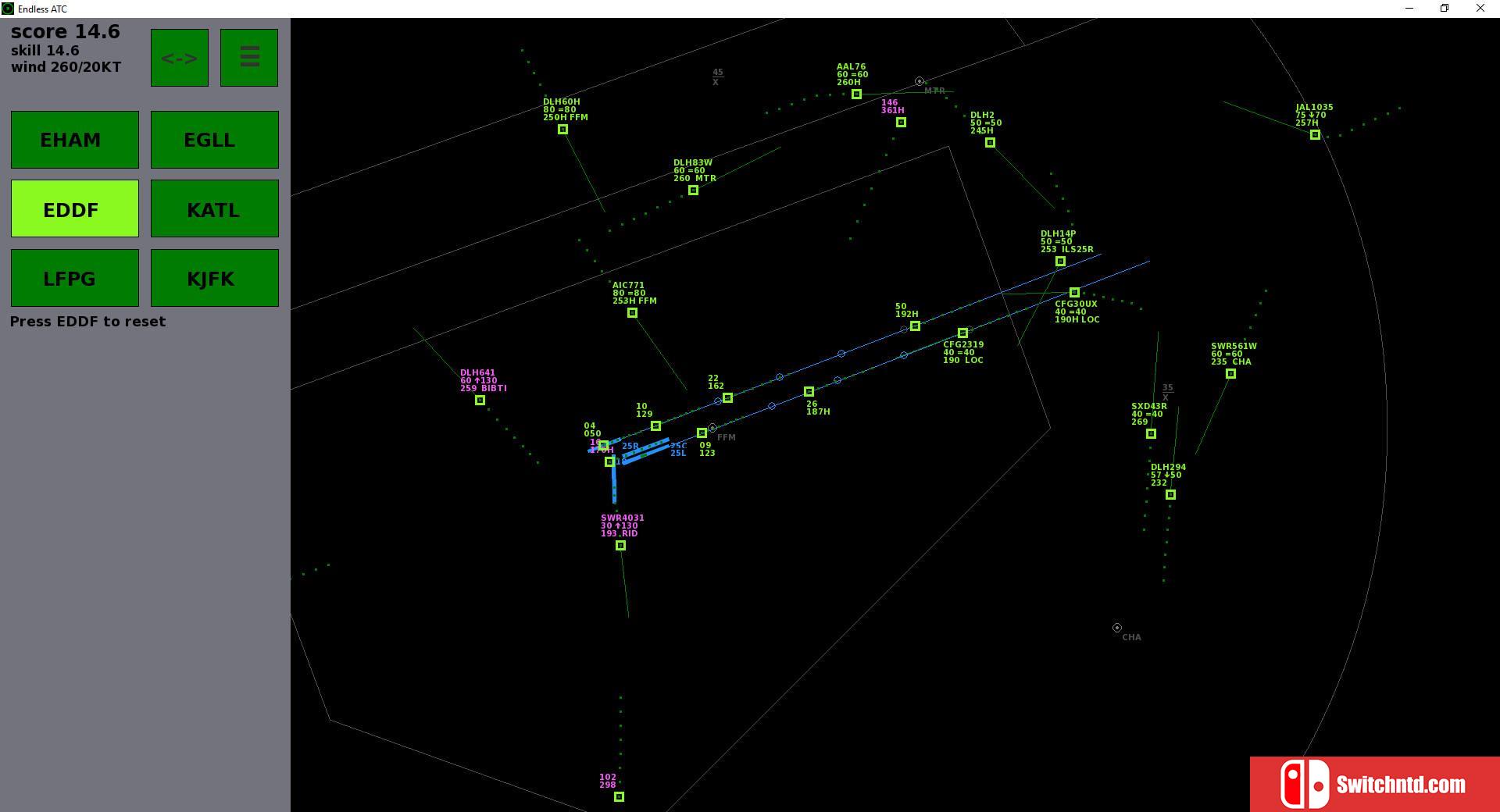Select aircraft blip SWR561W
The width and height of the screenshot is (1500, 812).
(1230, 374)
